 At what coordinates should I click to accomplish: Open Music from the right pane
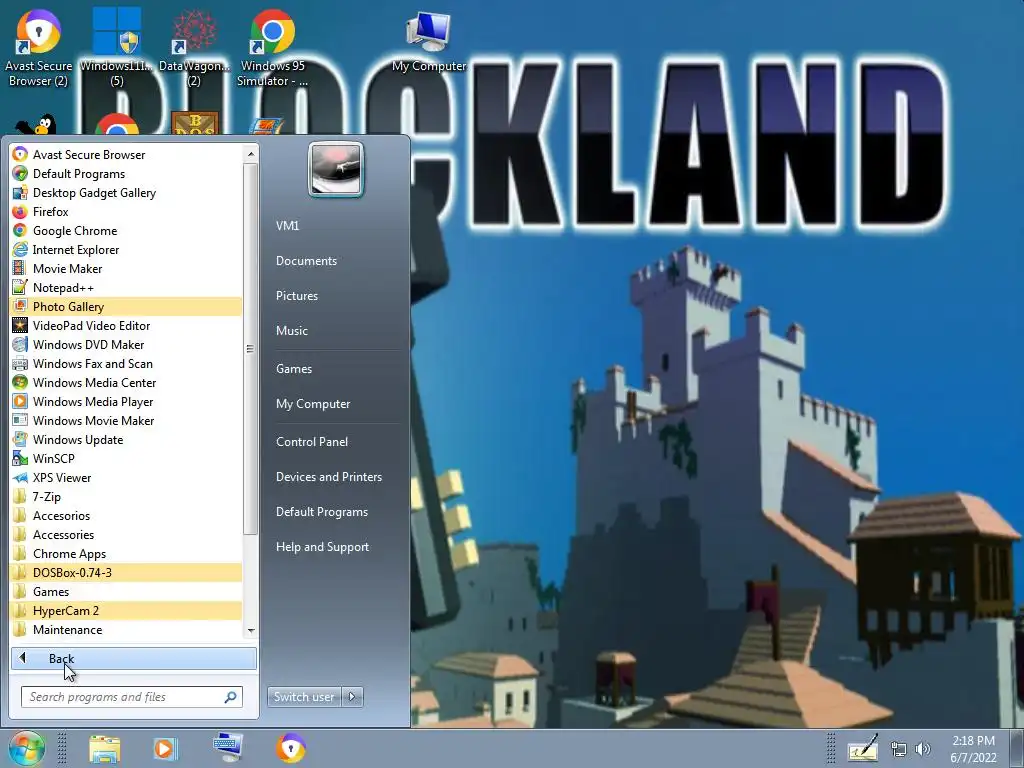(292, 330)
